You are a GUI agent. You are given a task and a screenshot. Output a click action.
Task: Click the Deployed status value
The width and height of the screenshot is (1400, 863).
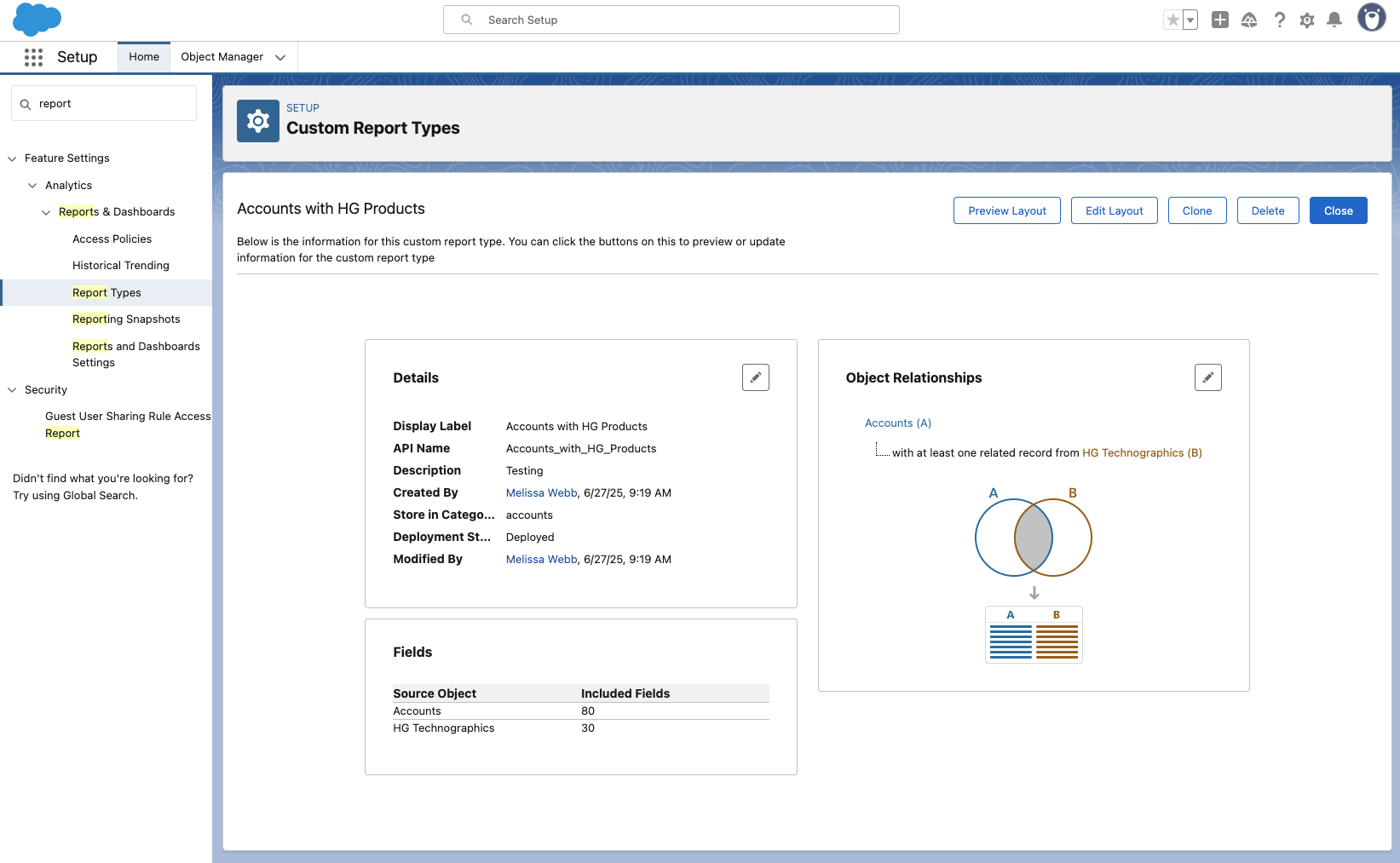(530, 538)
